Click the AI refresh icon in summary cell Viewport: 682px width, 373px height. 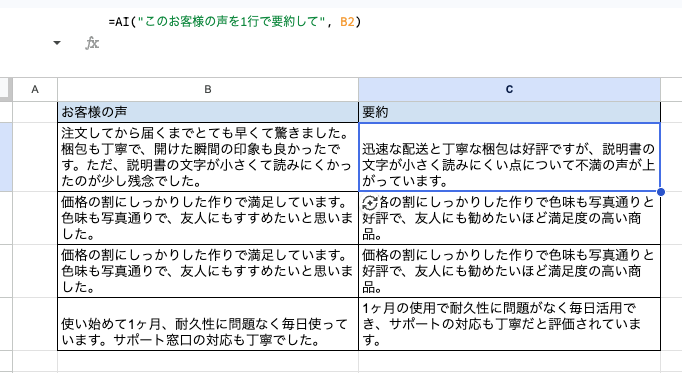coord(370,203)
